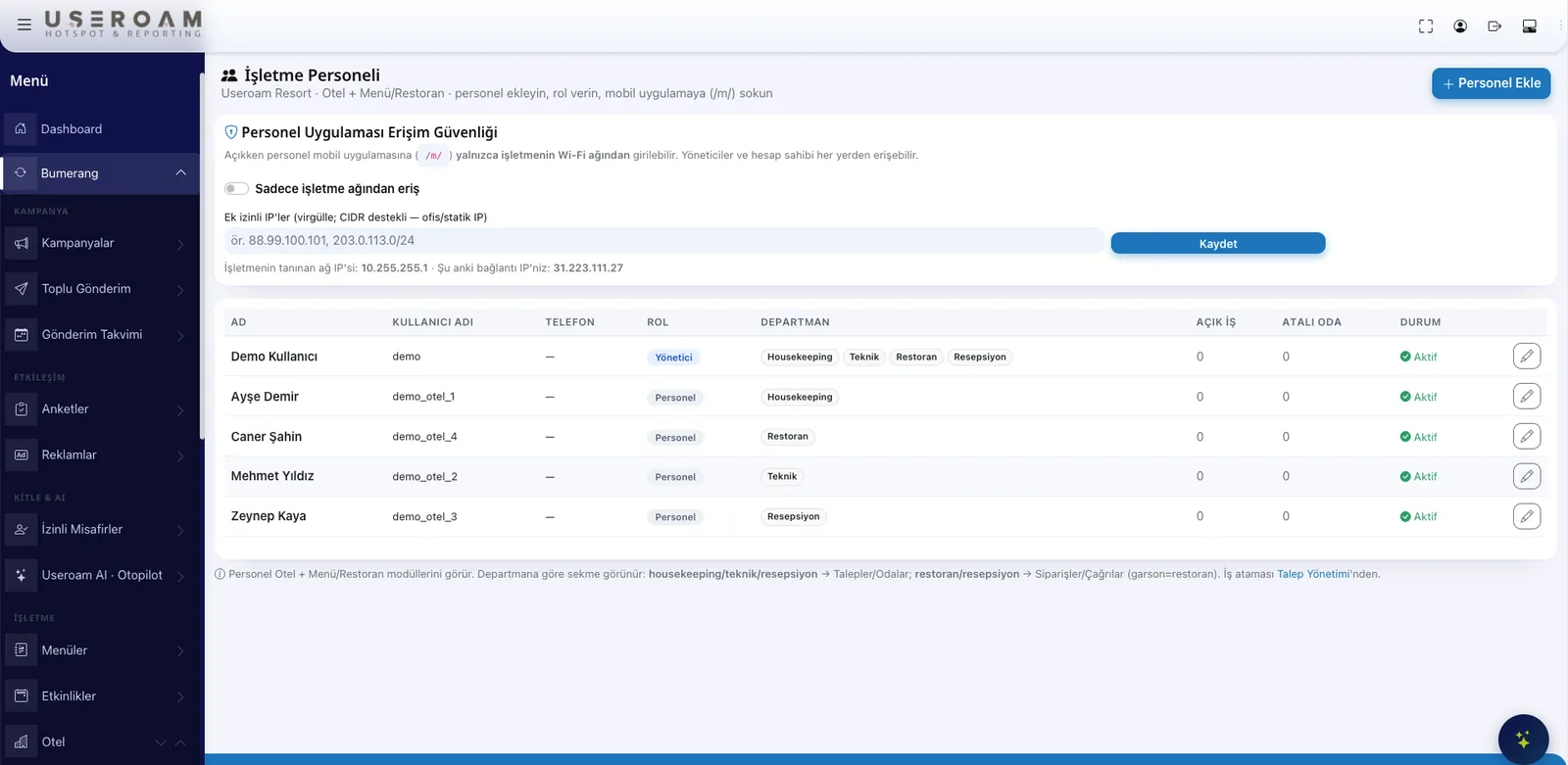Screen dimensions: 1568x765
Task: Open the user profile icon
Action: click(x=1460, y=26)
